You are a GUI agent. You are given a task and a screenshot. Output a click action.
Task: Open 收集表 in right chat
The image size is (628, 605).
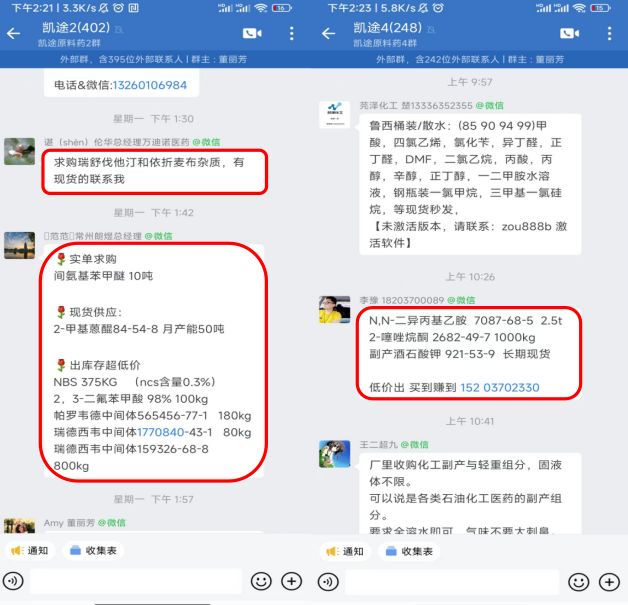[409, 551]
